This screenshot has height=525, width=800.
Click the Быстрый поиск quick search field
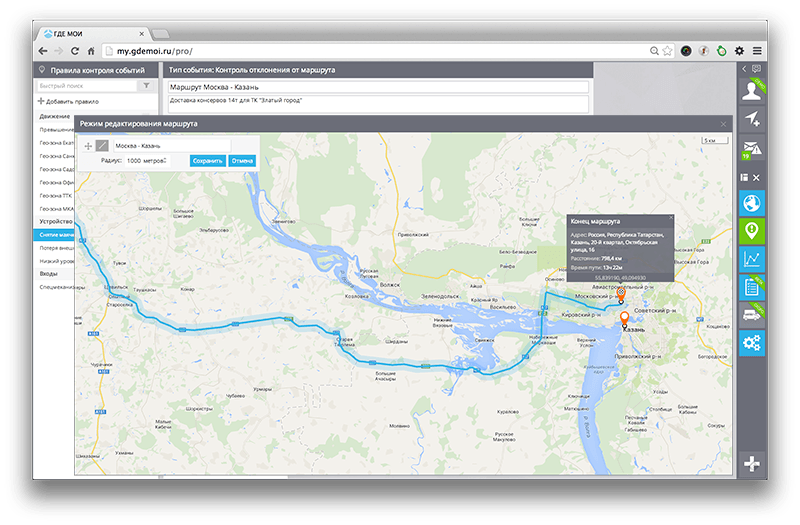click(86, 86)
